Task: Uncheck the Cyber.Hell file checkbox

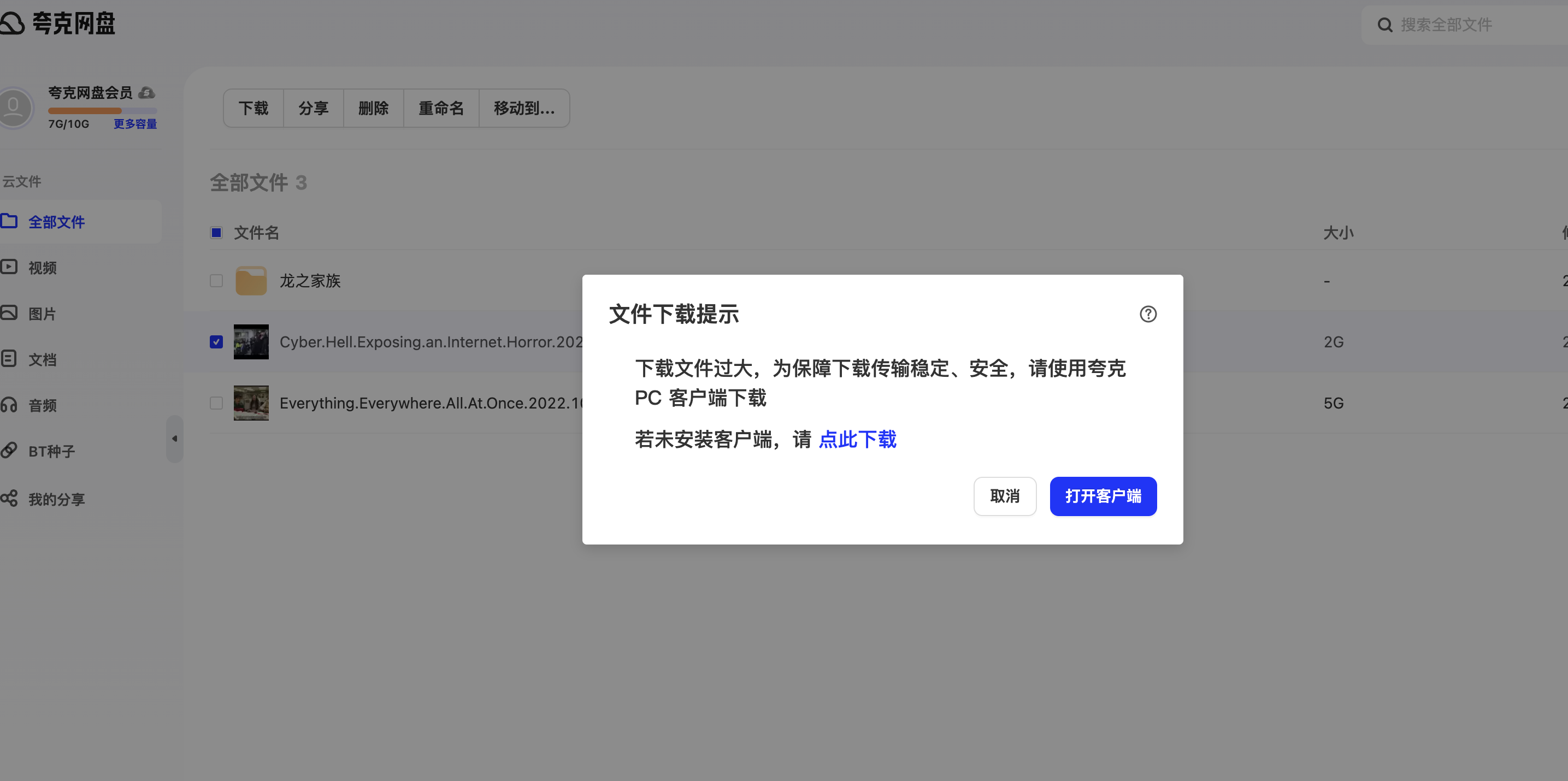Action: point(216,342)
